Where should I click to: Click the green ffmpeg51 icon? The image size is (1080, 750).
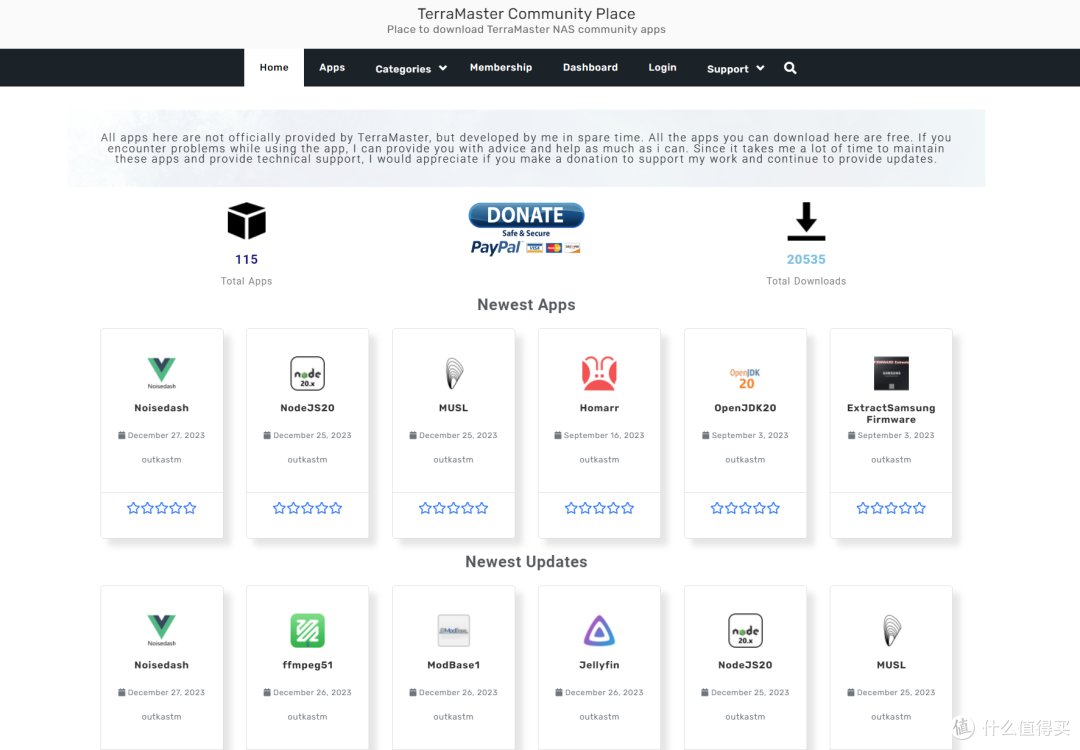point(307,630)
